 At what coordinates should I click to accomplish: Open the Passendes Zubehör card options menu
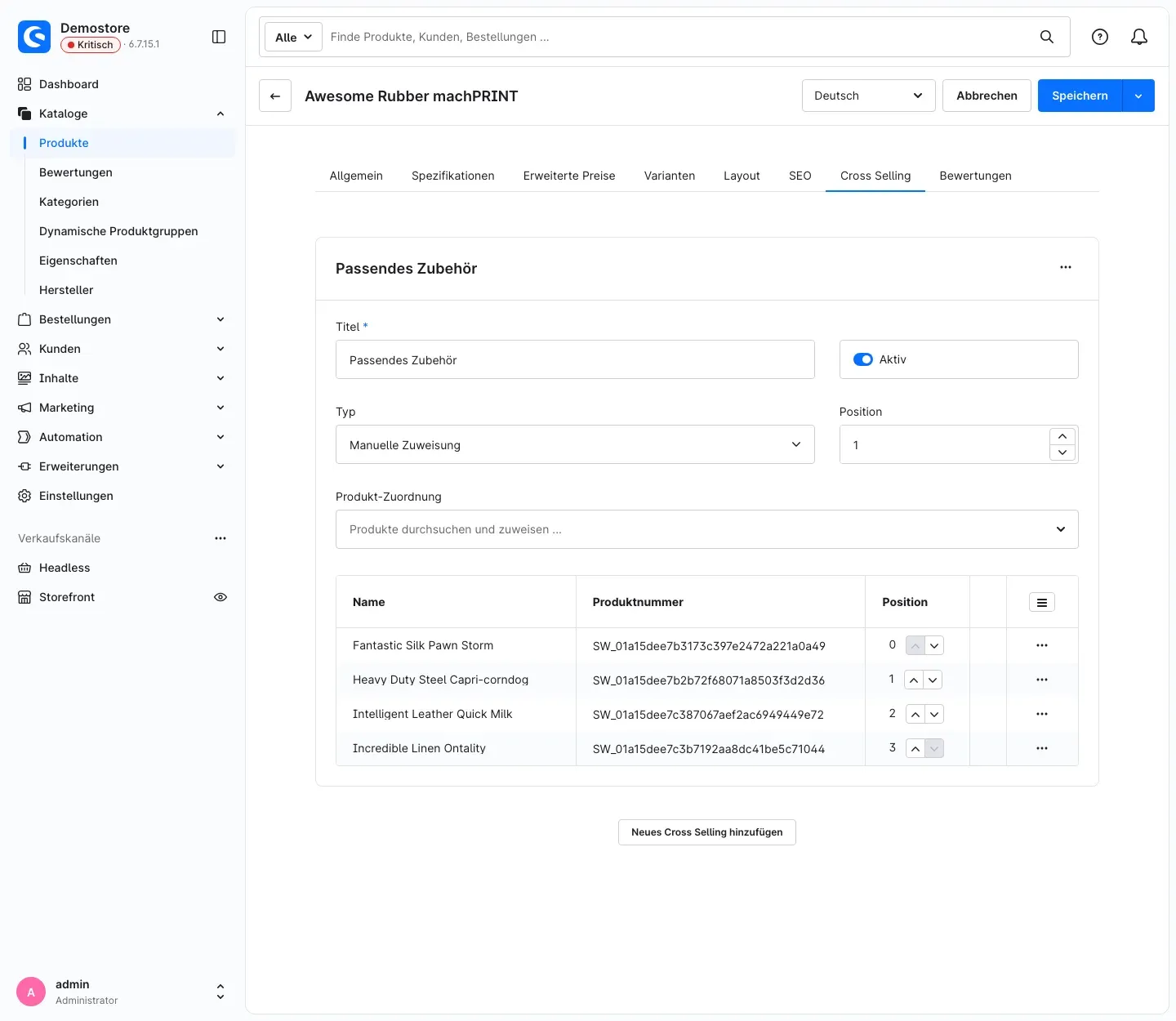click(1066, 267)
